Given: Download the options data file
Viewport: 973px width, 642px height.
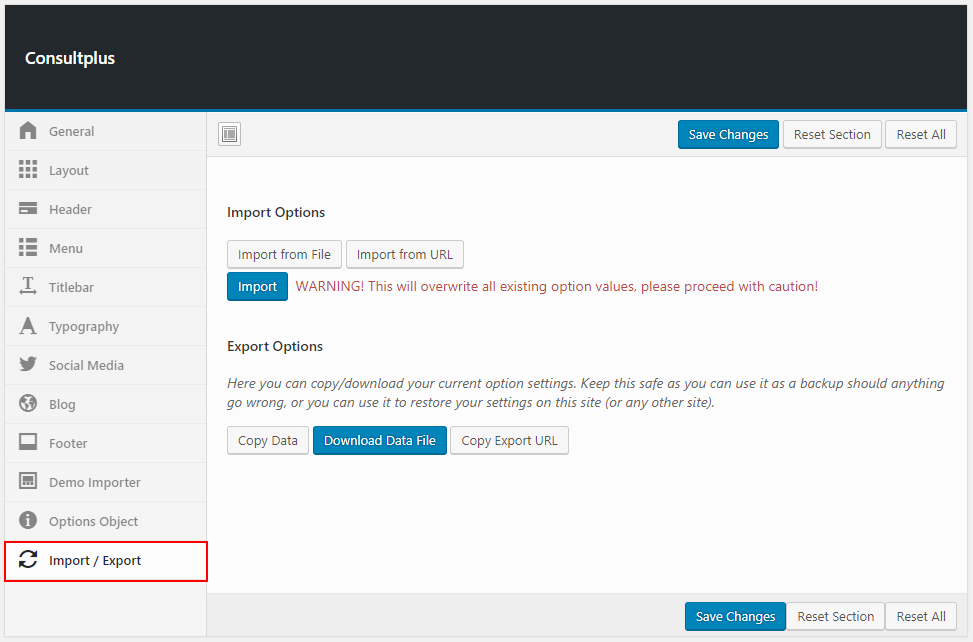Looking at the screenshot, I should coord(379,440).
